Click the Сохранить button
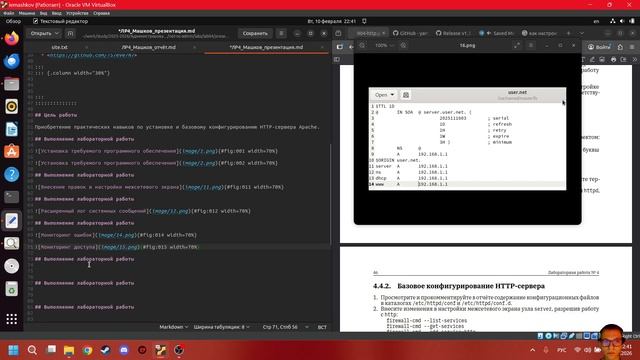 coord(255,33)
